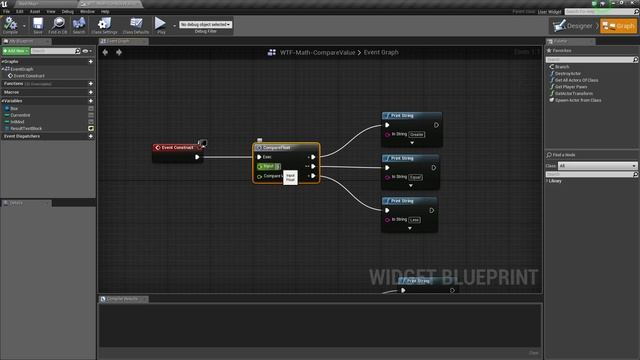Edit In String value Less
640x360 pixels.
(414, 220)
